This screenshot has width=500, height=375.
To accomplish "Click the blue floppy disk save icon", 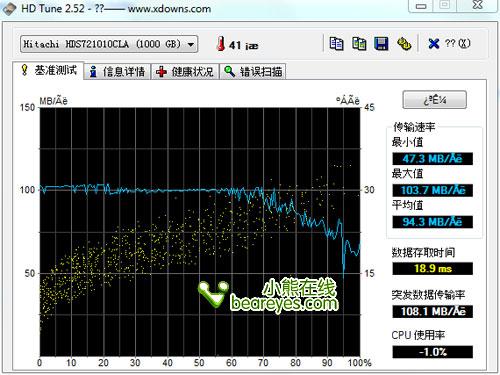I will tap(381, 44).
